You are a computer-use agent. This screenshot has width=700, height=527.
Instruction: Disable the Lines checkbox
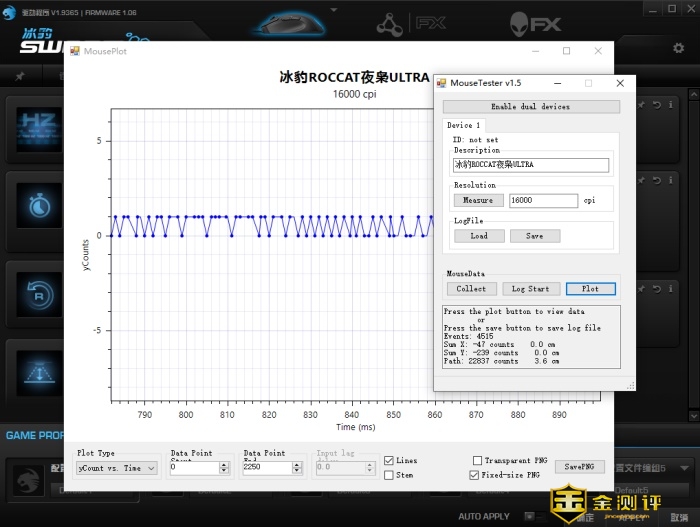coord(389,460)
